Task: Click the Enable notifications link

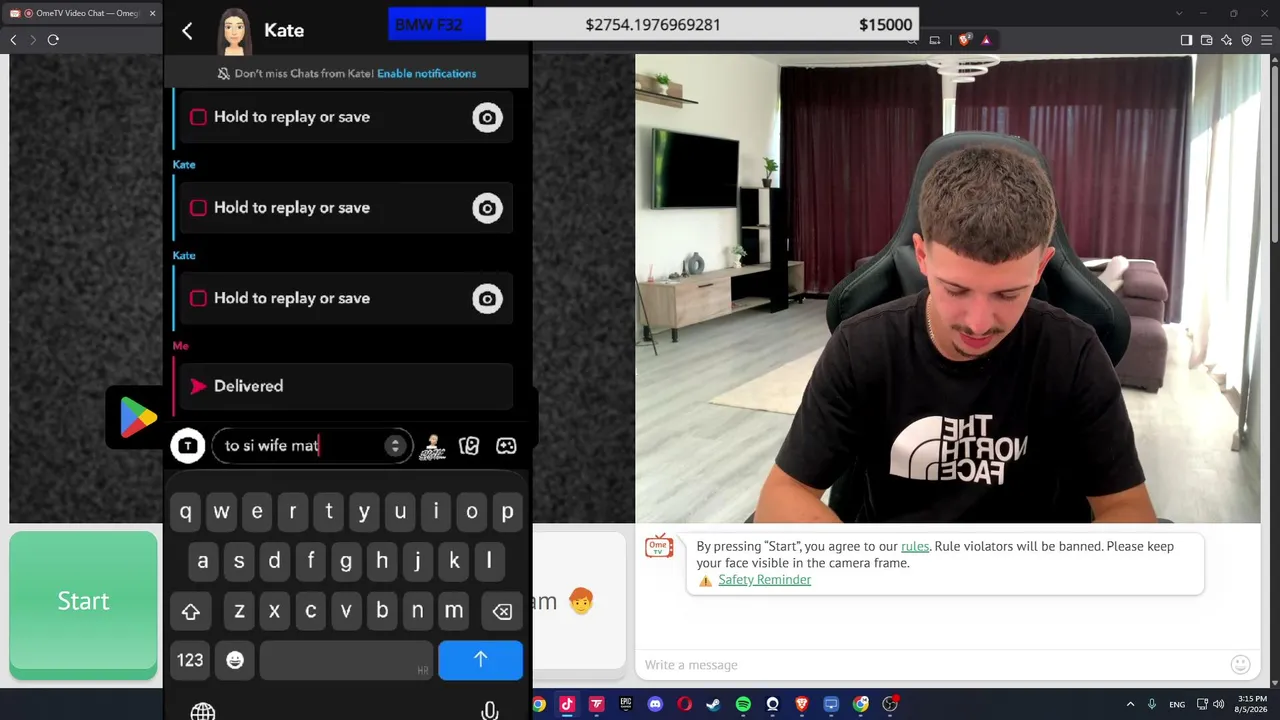Action: click(x=426, y=73)
